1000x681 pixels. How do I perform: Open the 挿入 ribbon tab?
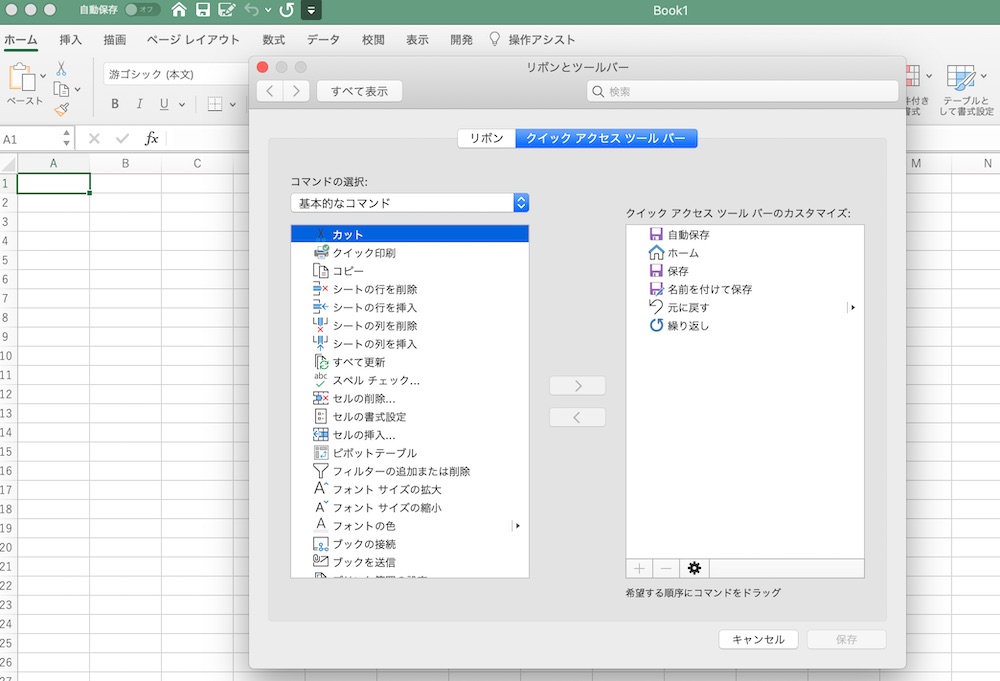[x=70, y=40]
